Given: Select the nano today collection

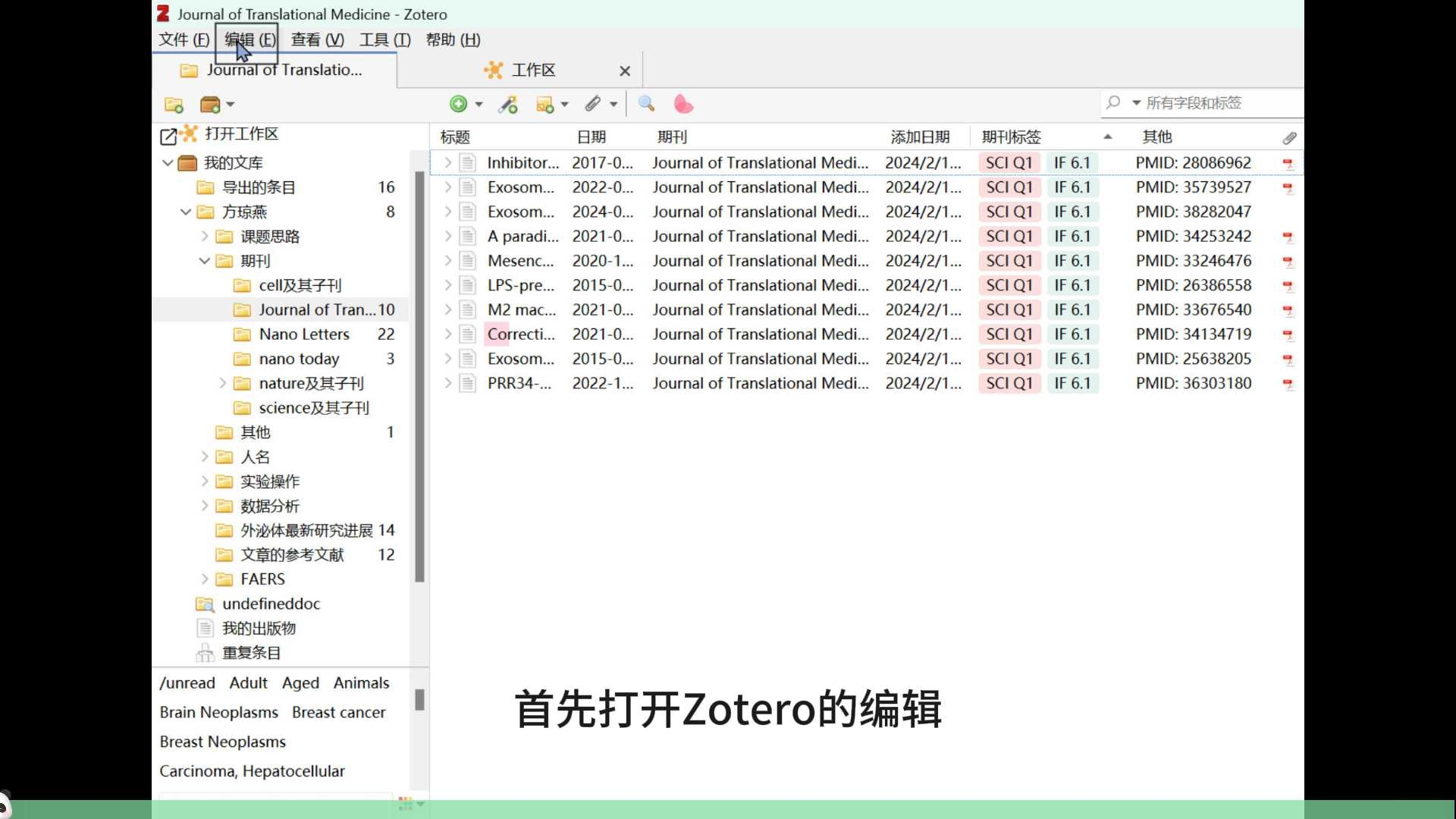Looking at the screenshot, I should 281,359.
